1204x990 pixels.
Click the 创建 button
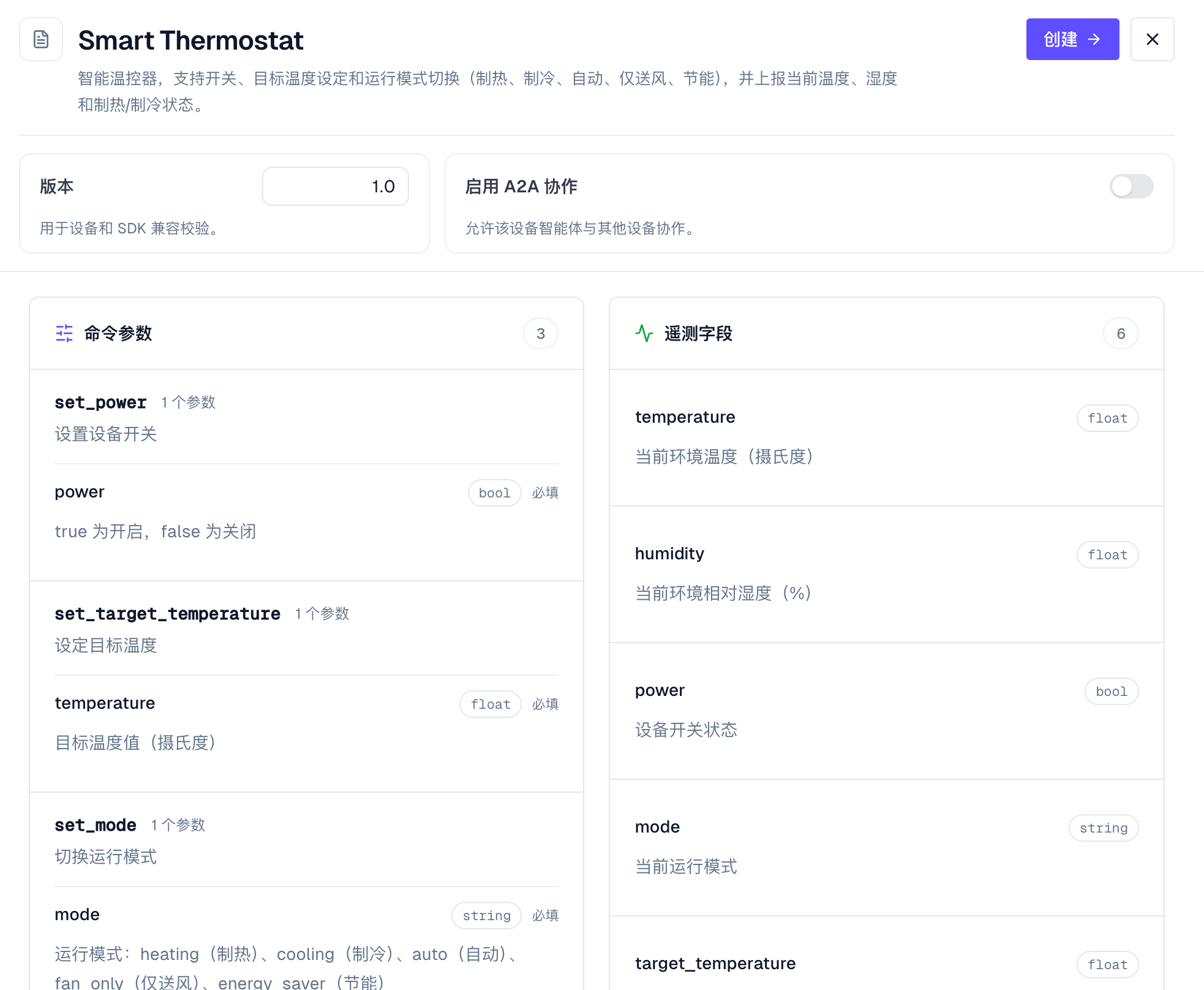[1072, 39]
